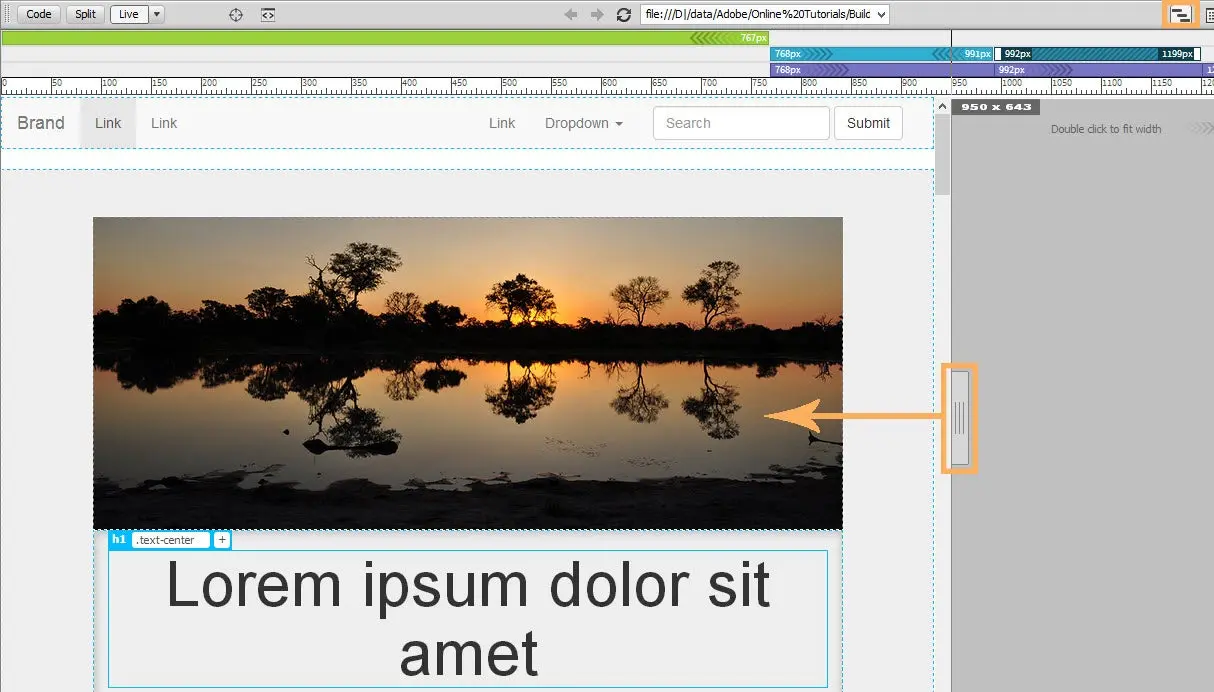Add class with the plus button

point(222,540)
